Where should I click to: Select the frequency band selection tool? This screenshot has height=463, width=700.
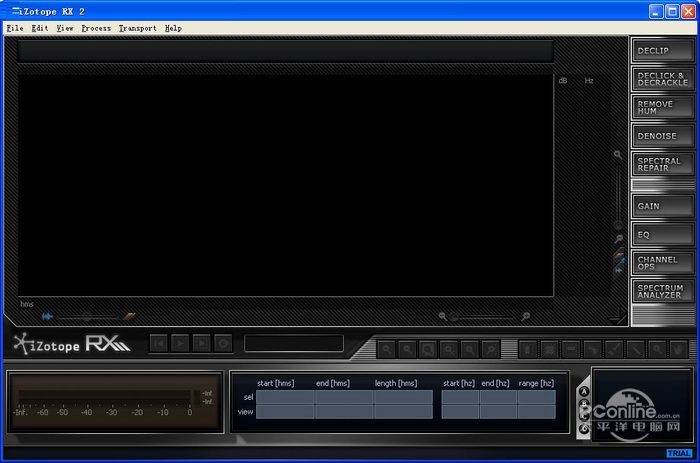click(571, 350)
